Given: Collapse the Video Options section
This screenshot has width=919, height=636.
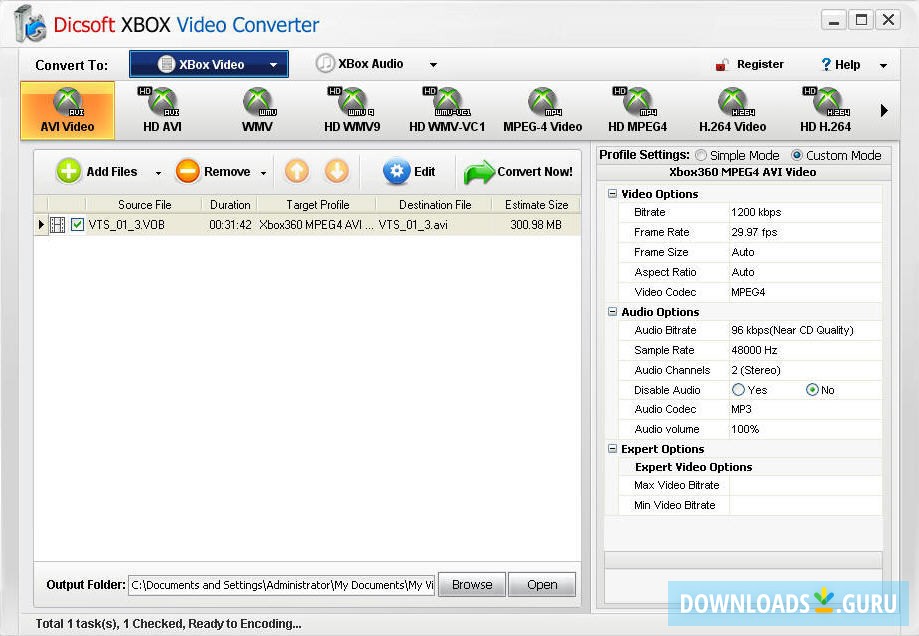Looking at the screenshot, I should tap(612, 193).
